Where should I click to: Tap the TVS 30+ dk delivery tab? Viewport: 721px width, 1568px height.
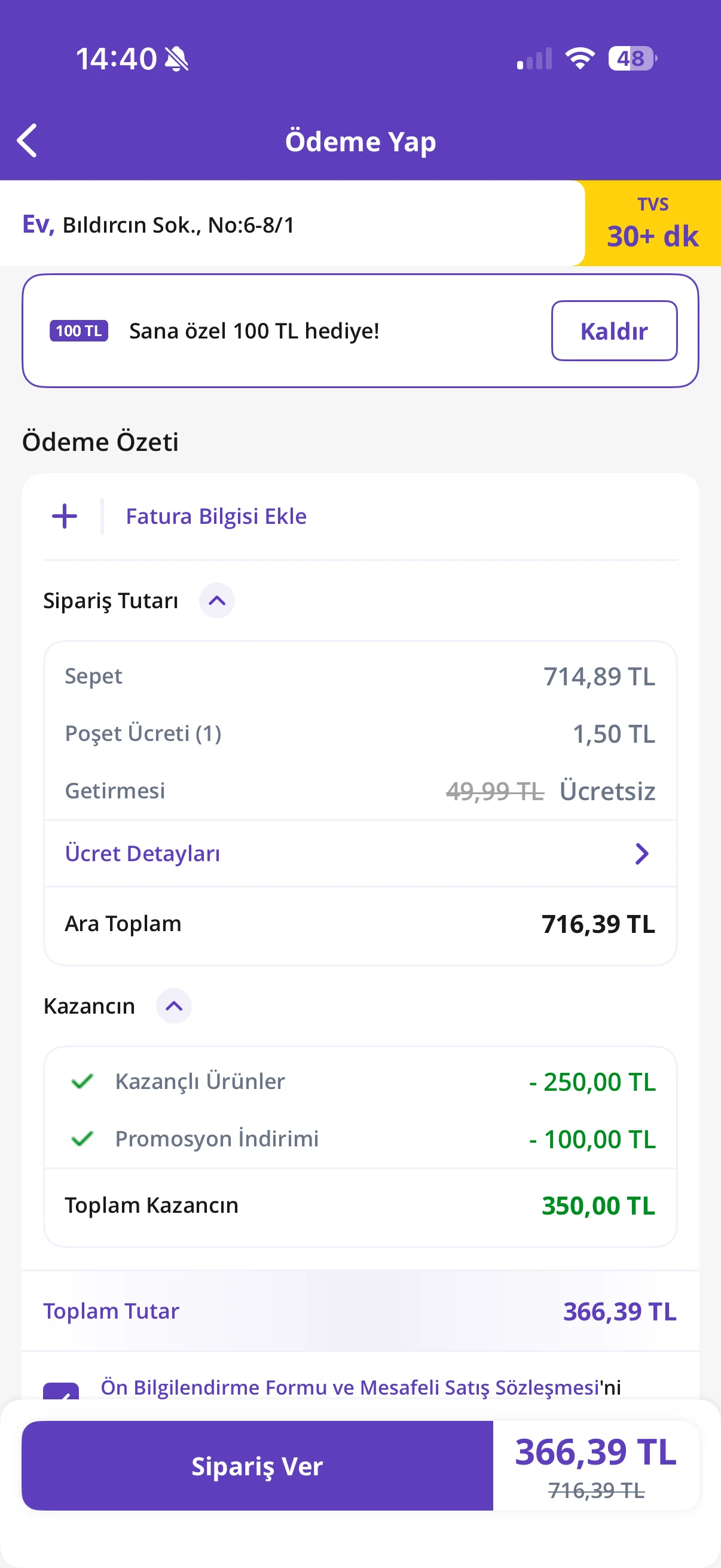pyautogui.click(x=653, y=224)
